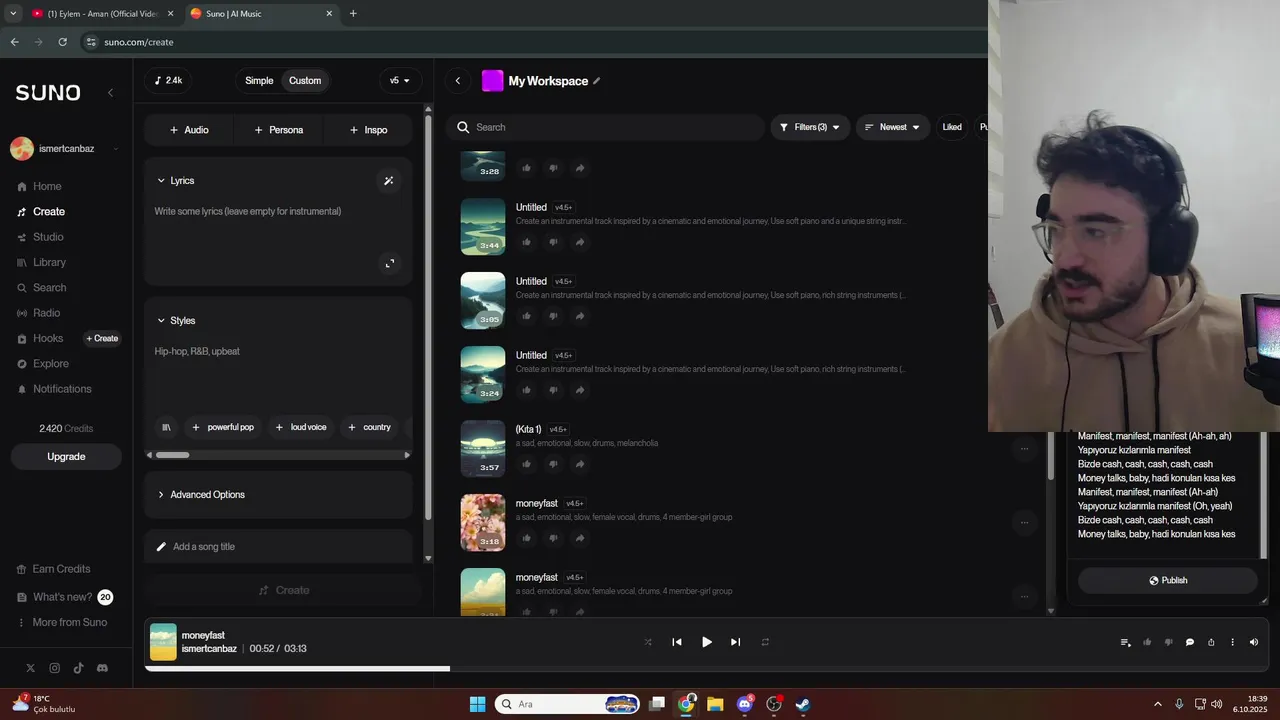The image size is (1280, 720).
Task: Open the ismertcanbaz account menu
Action: point(66,149)
